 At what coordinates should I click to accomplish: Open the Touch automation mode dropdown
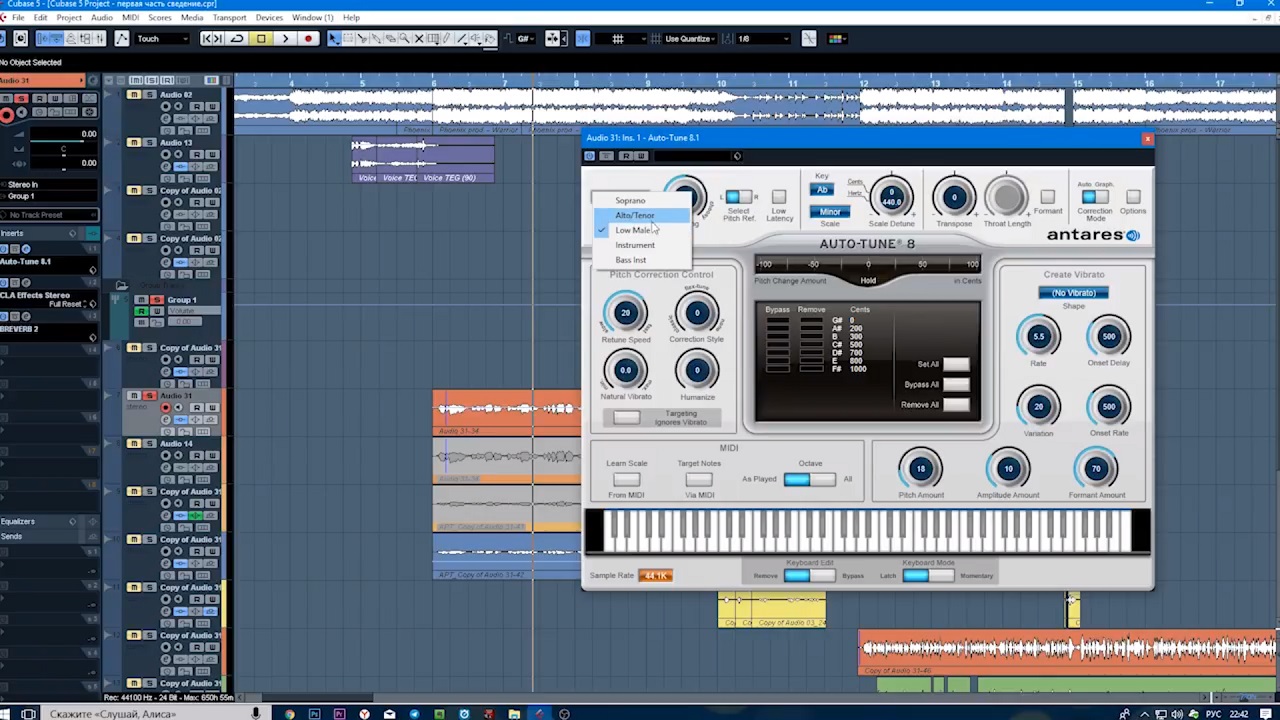[162, 39]
